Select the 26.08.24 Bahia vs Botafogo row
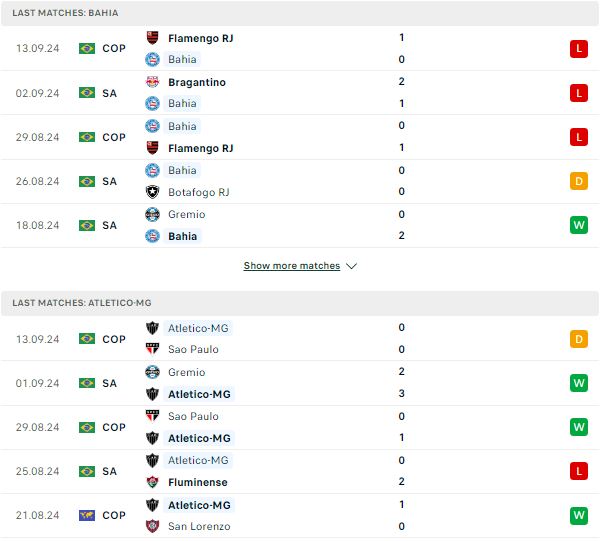Screen dimensions: 605x541 point(300,181)
